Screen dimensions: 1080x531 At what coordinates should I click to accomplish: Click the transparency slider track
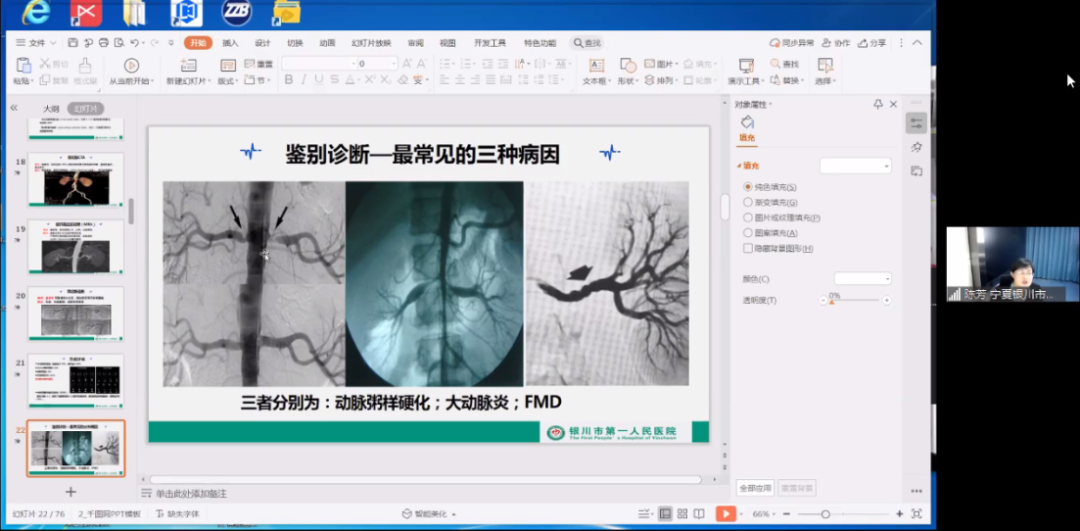pyautogui.click(x=855, y=300)
